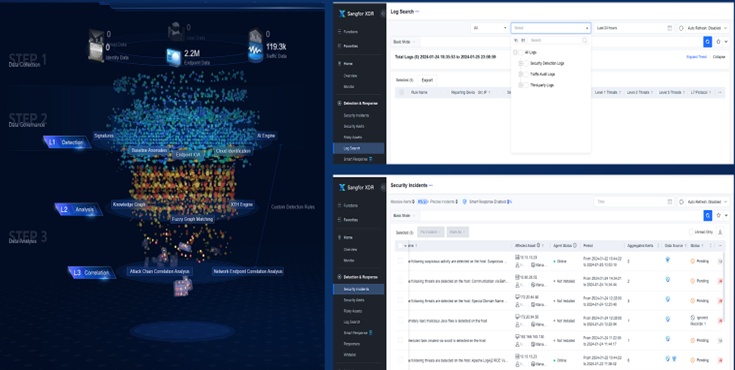Click magnifier icon in the log type search box
The image size is (735, 370).
coord(584,41)
